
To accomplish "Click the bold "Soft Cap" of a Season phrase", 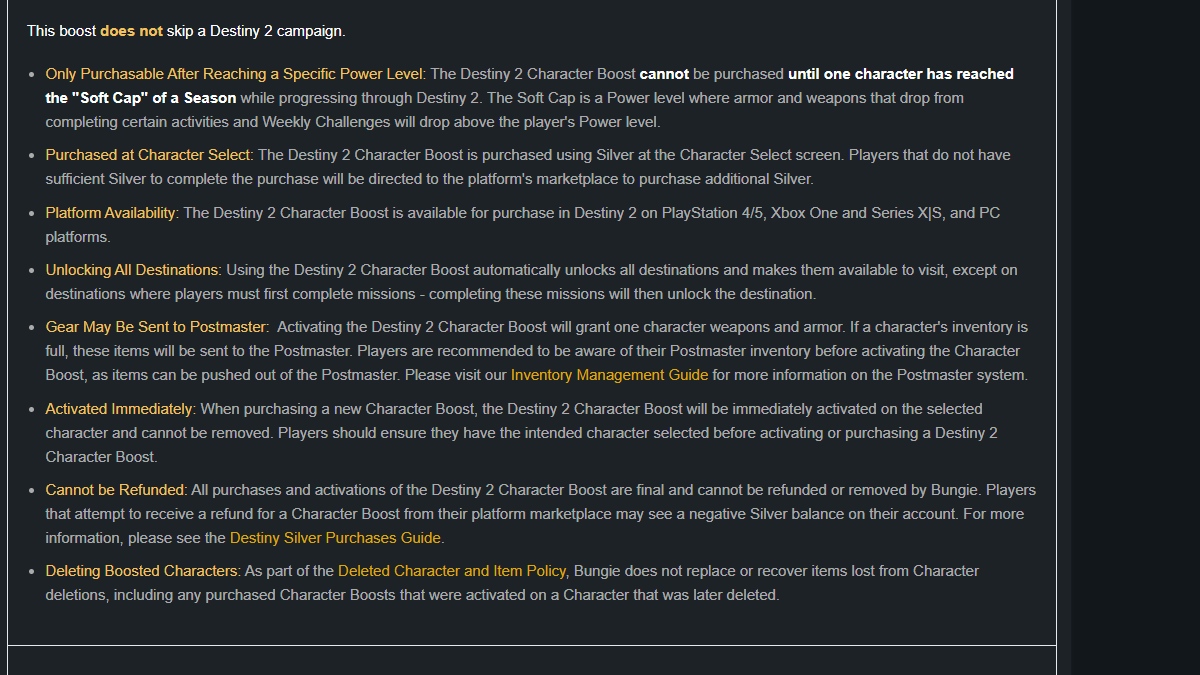I will (141, 98).
